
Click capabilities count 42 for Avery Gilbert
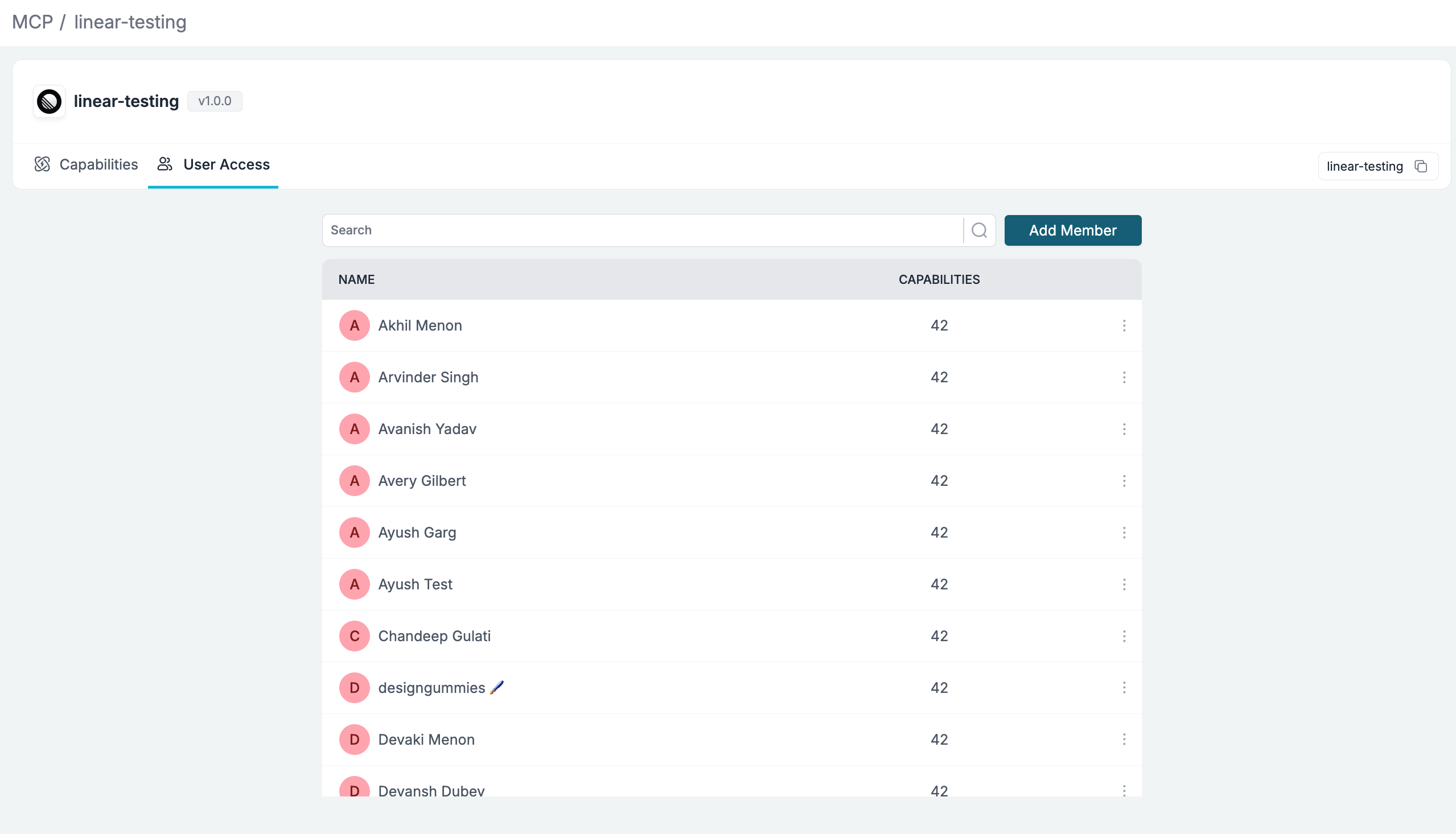[x=939, y=481]
